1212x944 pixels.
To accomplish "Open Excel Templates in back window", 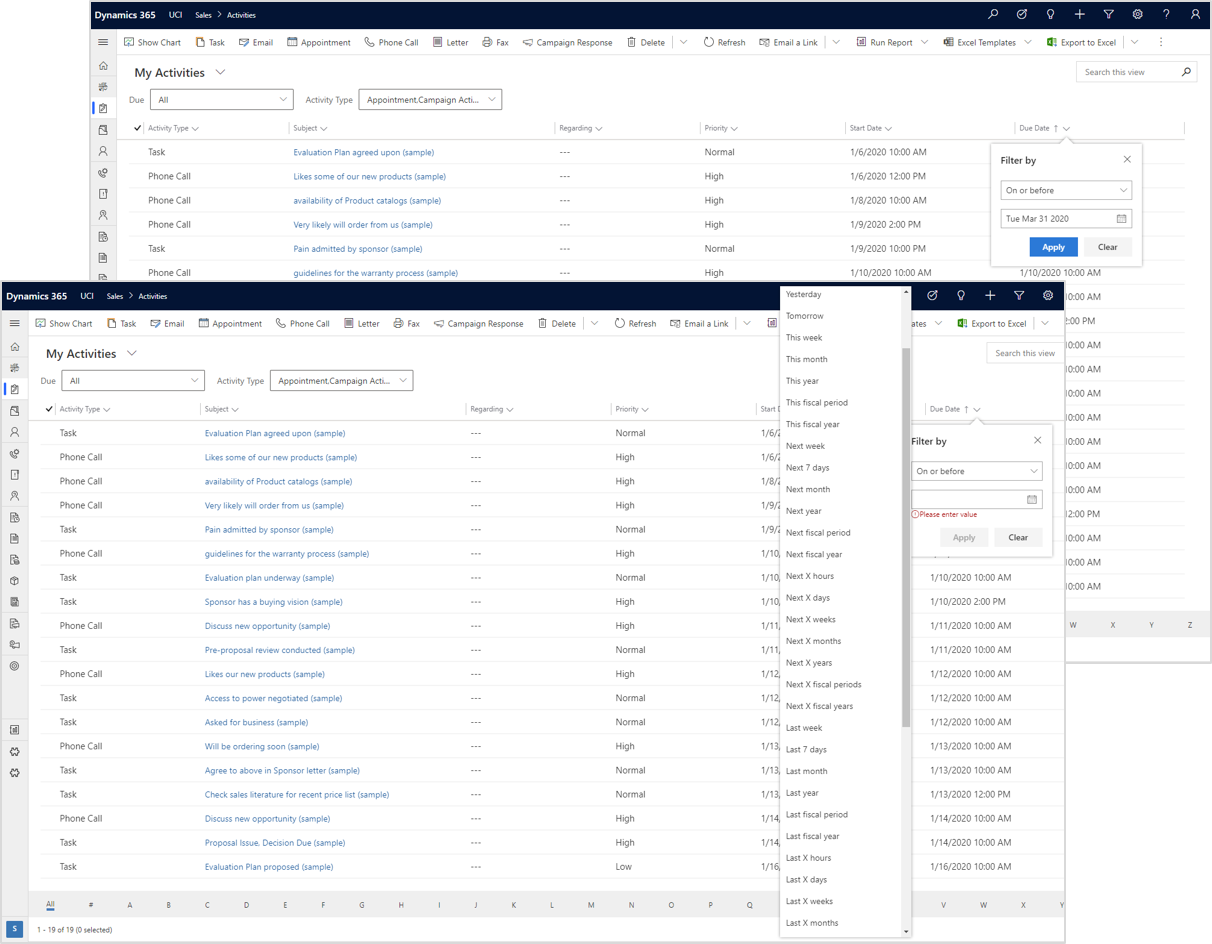I will (x=979, y=42).
